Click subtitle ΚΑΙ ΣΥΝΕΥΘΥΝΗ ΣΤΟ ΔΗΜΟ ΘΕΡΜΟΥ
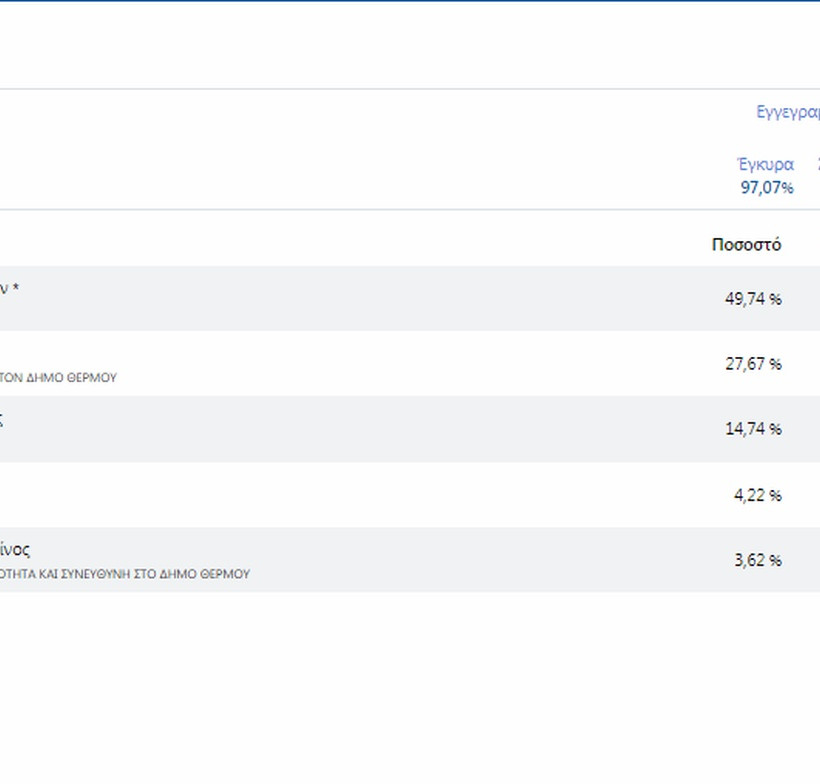The image size is (820, 784). (125, 575)
